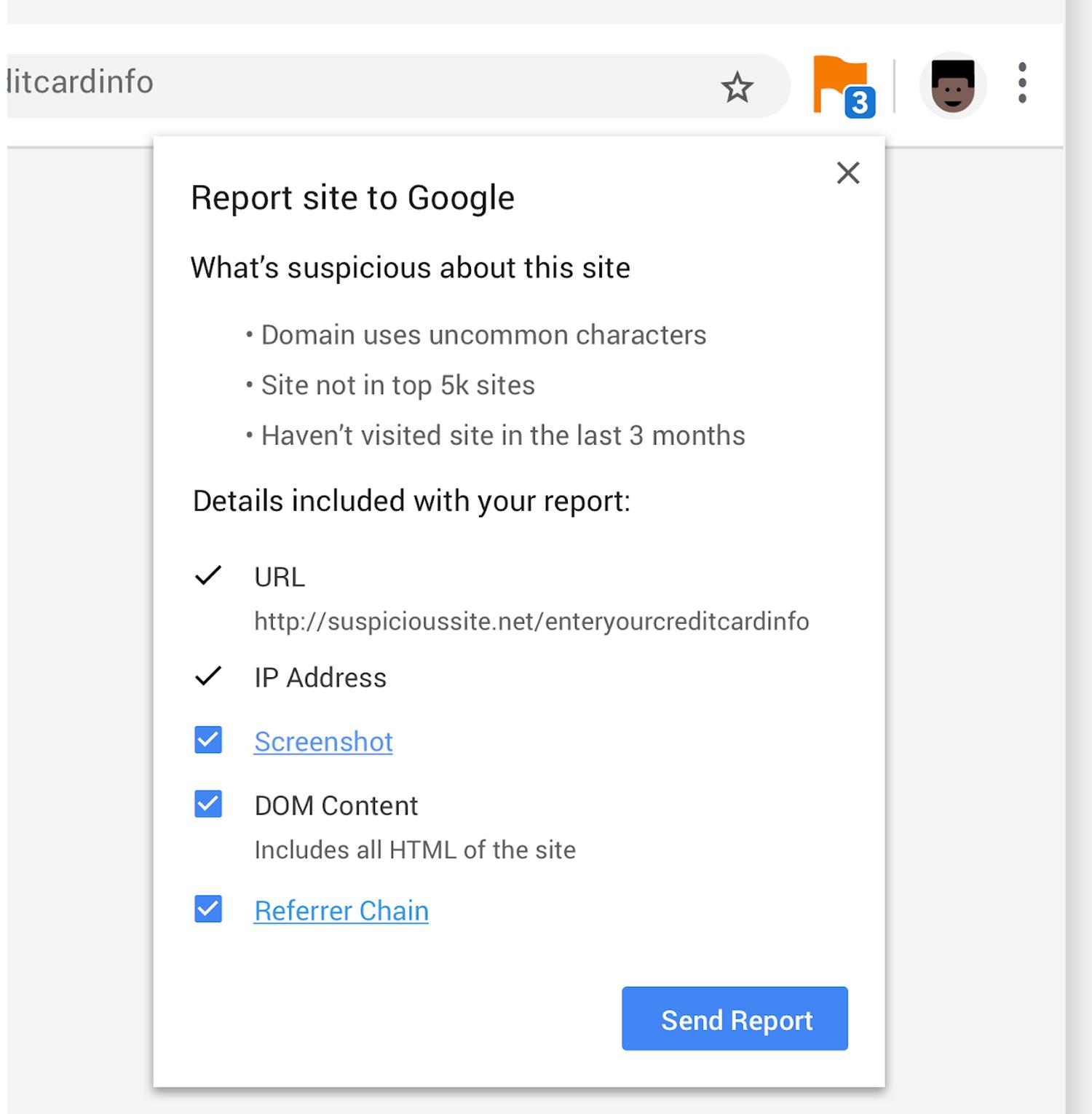Select the Domain uses uncommon characters text

(483, 335)
